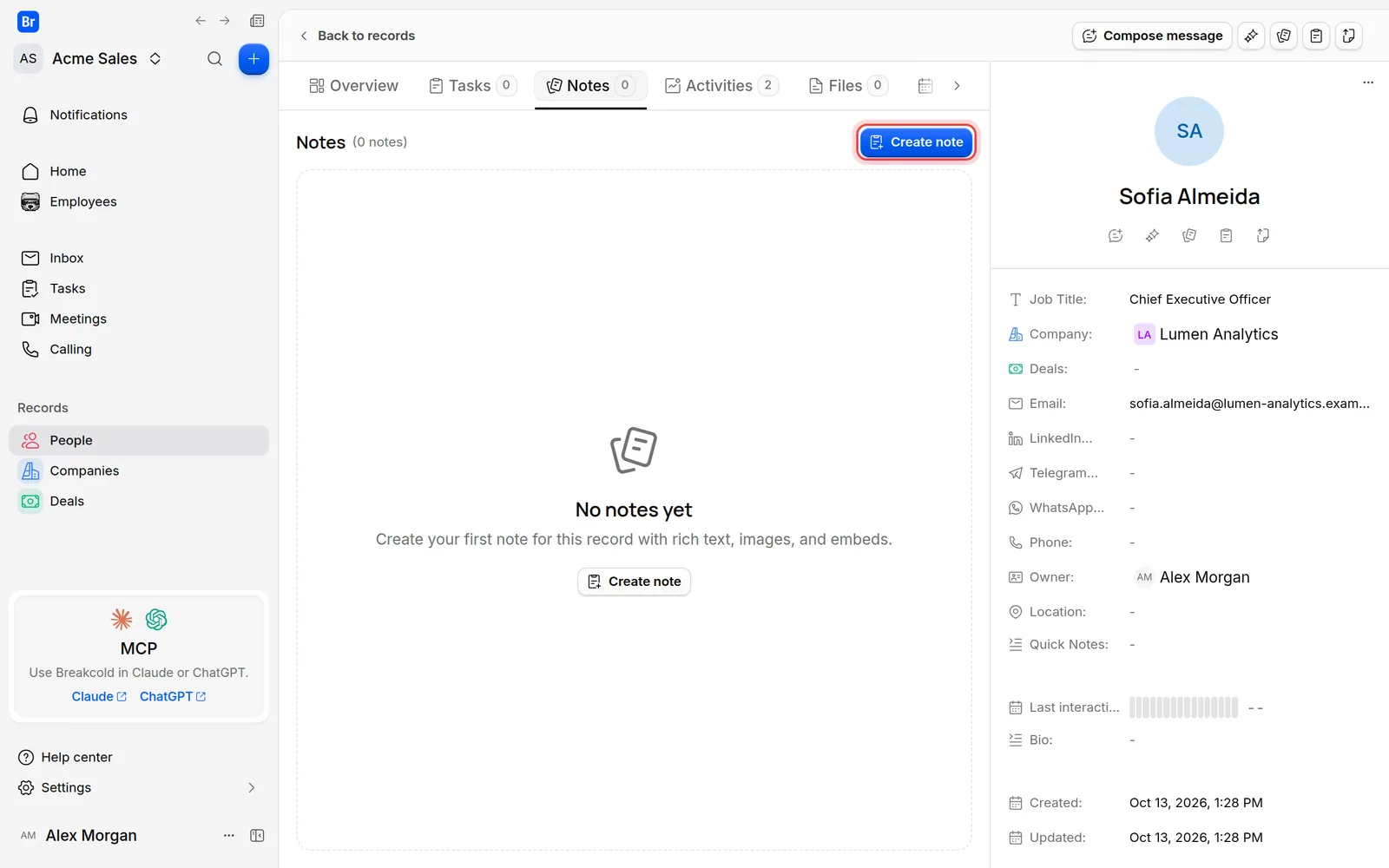Open Meetings in the sidebar

pos(139,319)
